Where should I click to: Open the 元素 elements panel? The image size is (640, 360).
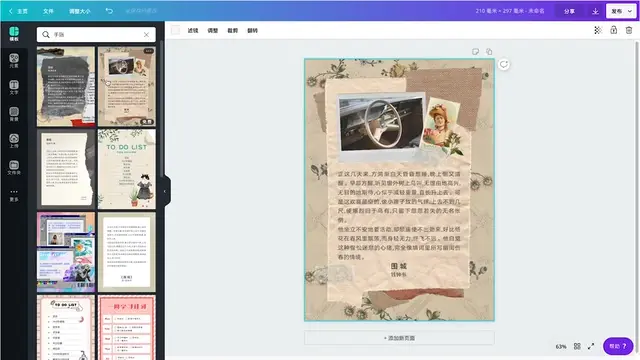[14, 60]
